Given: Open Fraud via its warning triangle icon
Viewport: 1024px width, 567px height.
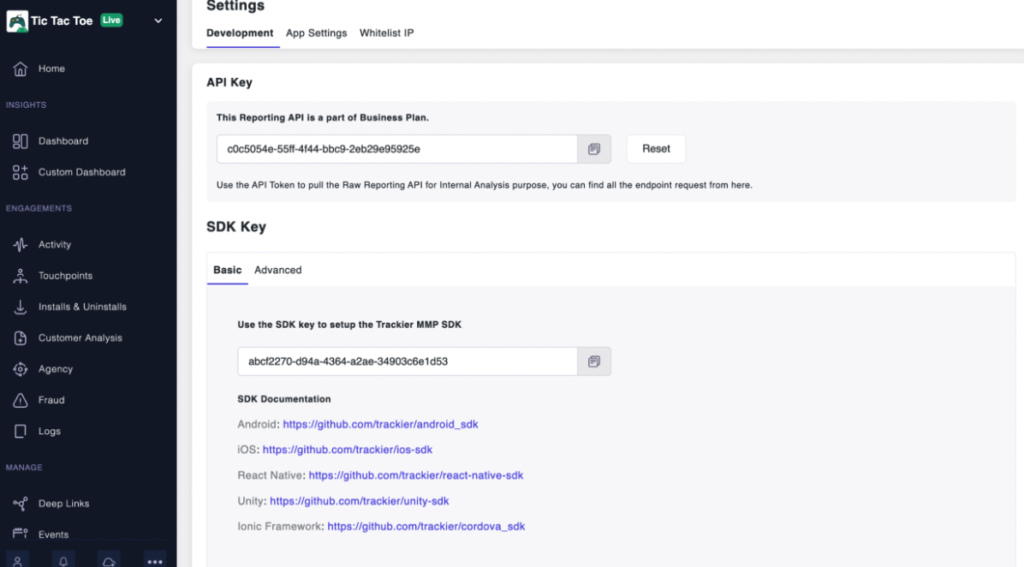Looking at the screenshot, I should 20,400.
